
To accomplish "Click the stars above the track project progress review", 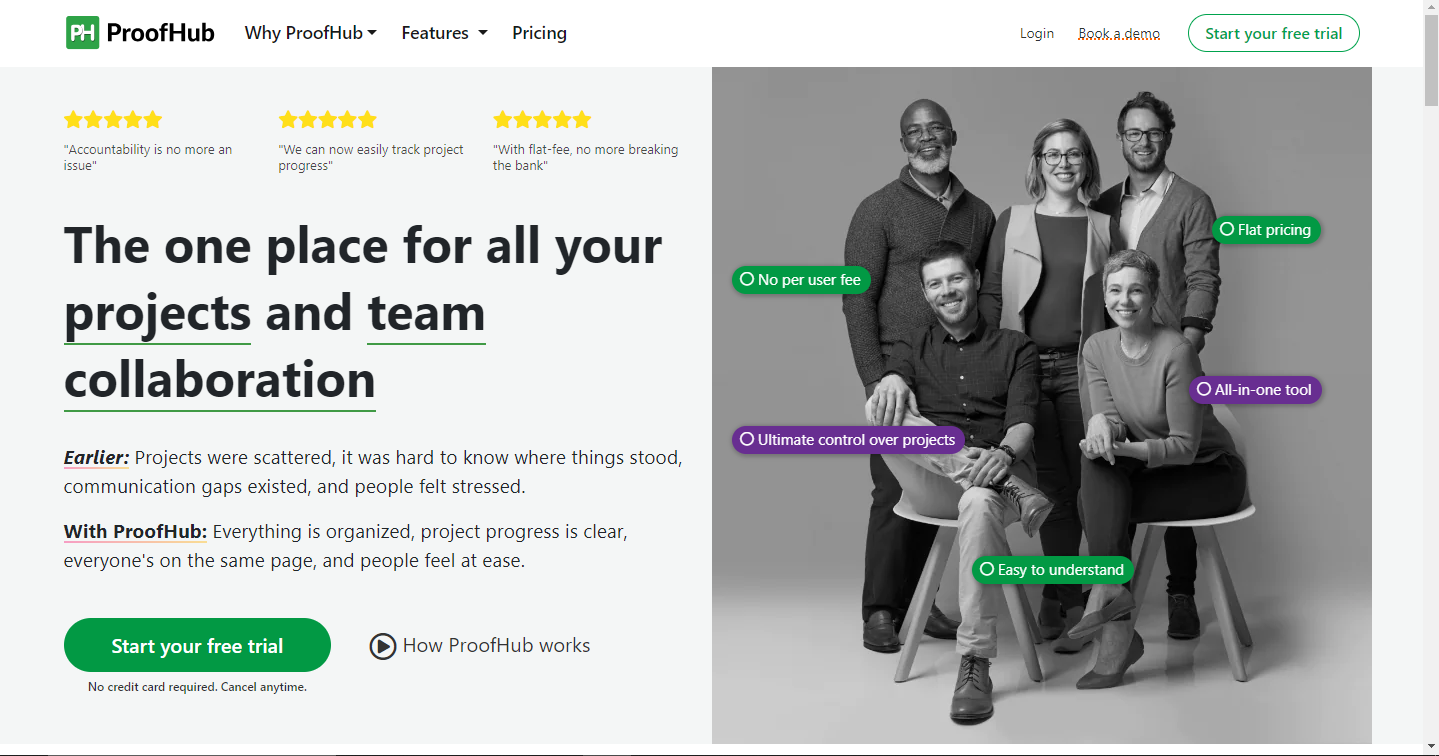I will point(328,120).
